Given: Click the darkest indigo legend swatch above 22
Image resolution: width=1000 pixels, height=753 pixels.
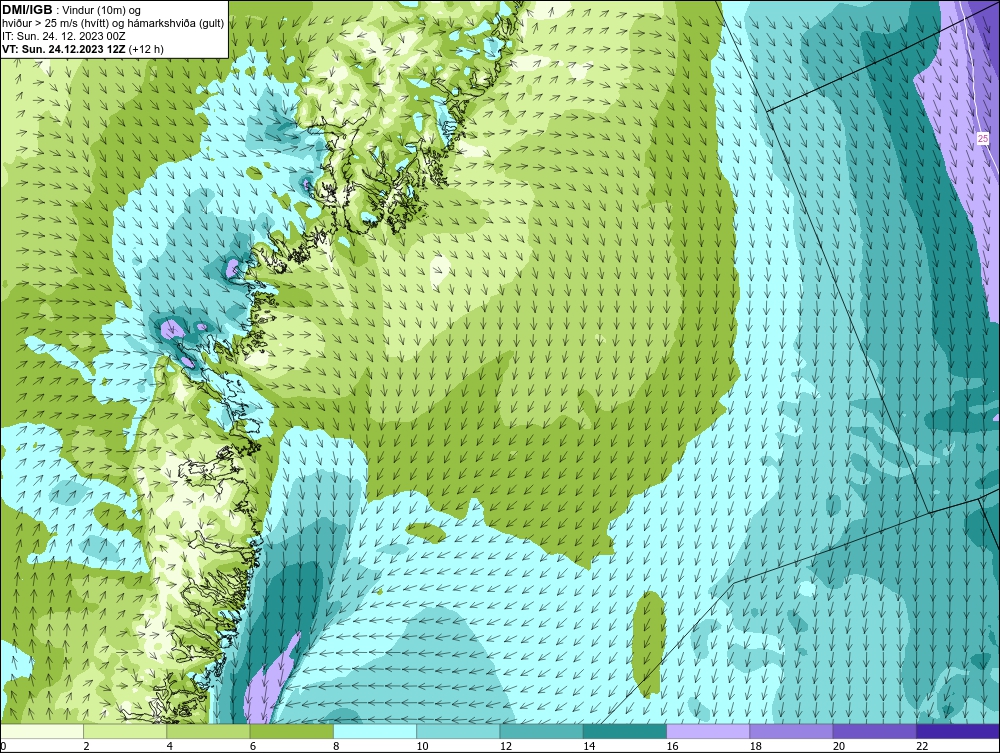Looking at the screenshot, I should (957, 731).
